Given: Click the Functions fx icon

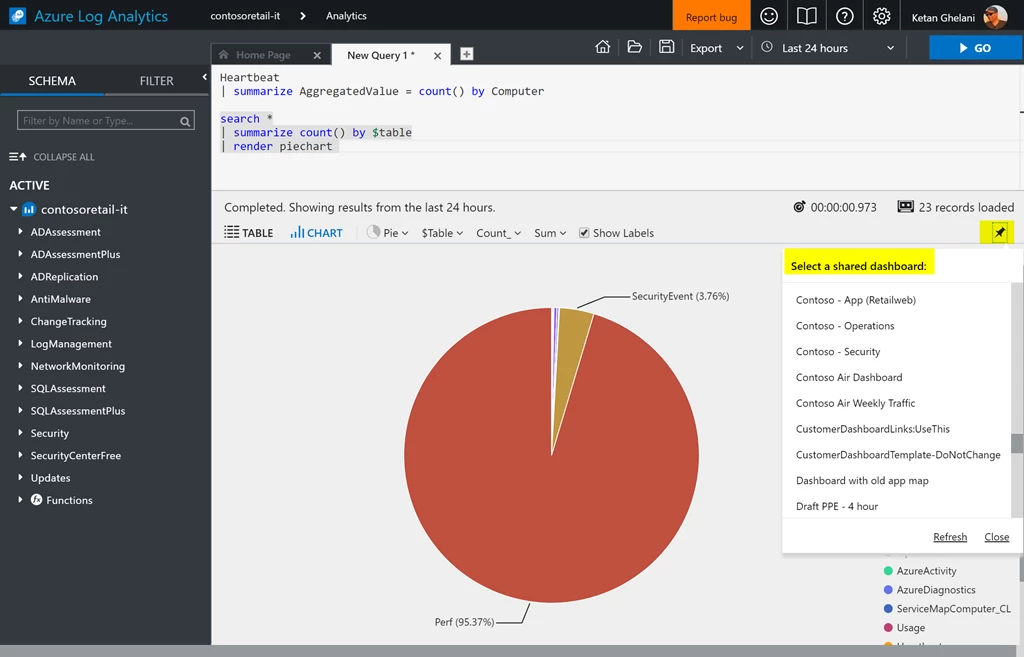Looking at the screenshot, I should (x=37, y=500).
